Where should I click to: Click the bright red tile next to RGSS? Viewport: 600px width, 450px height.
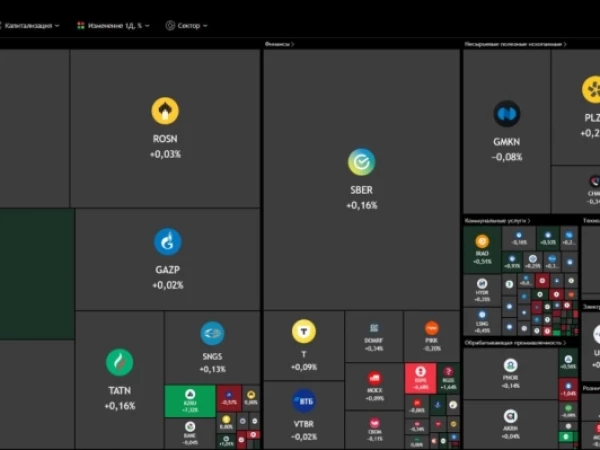[x=421, y=378]
